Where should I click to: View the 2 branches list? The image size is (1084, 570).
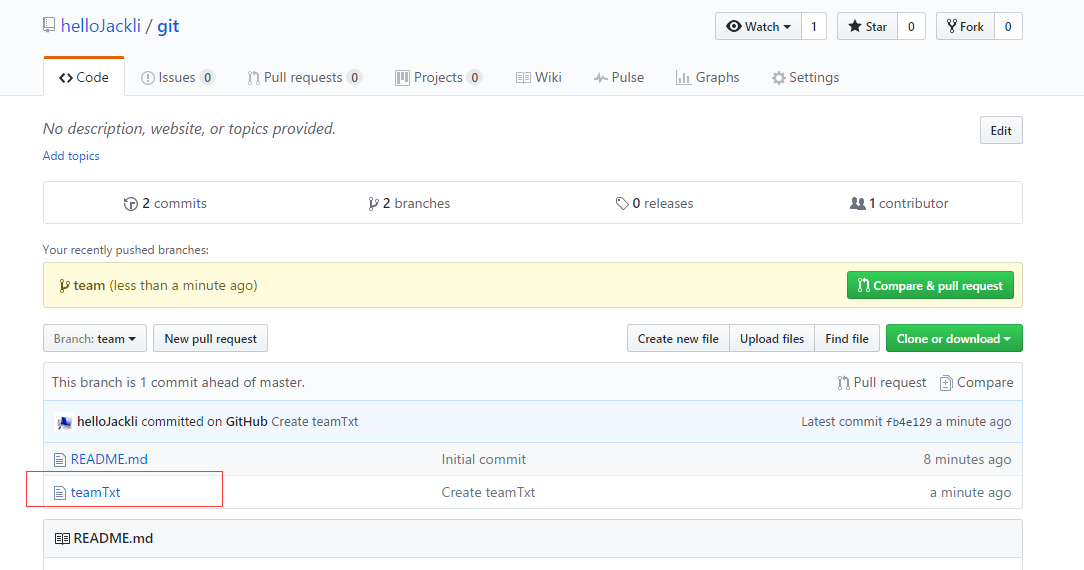click(x=409, y=203)
